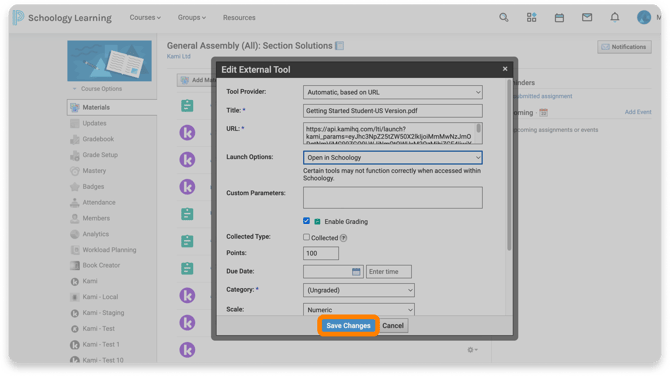The height and width of the screenshot is (376, 670).
Task: Click the Kami Ltd link
Action: click(179, 56)
